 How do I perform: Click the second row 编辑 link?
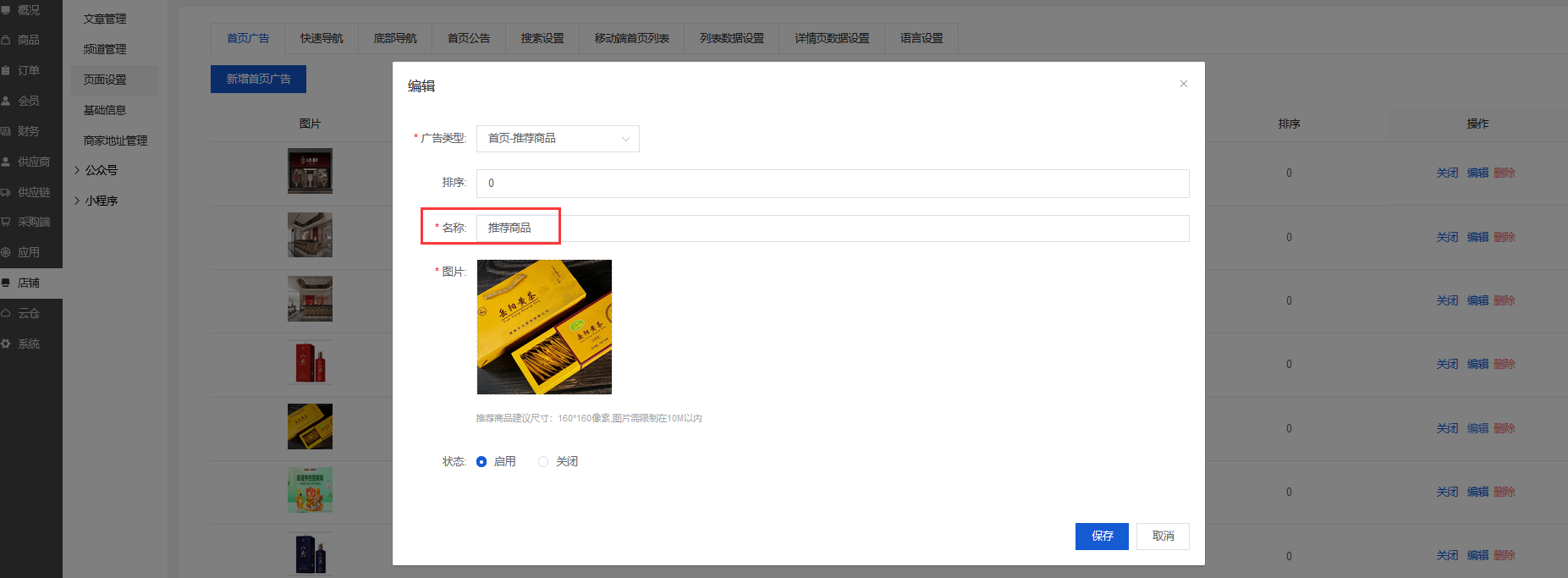tap(1477, 237)
